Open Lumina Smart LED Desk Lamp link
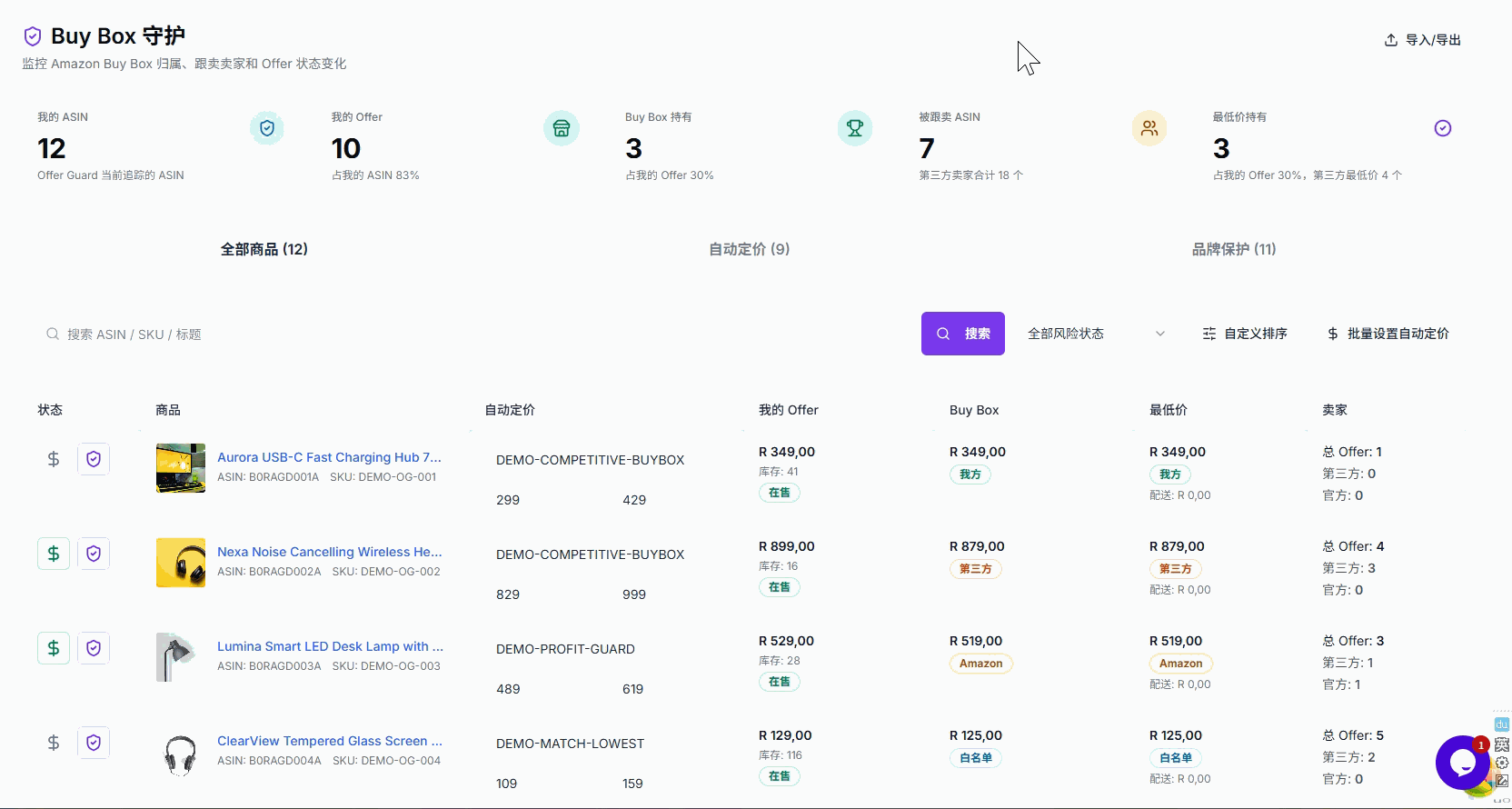 330,646
